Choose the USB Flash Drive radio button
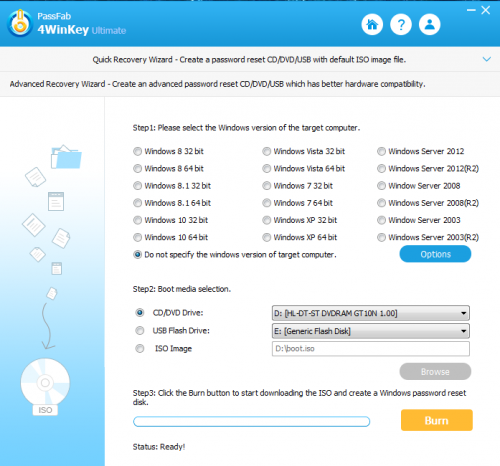This screenshot has width=500, height=466. point(140,331)
